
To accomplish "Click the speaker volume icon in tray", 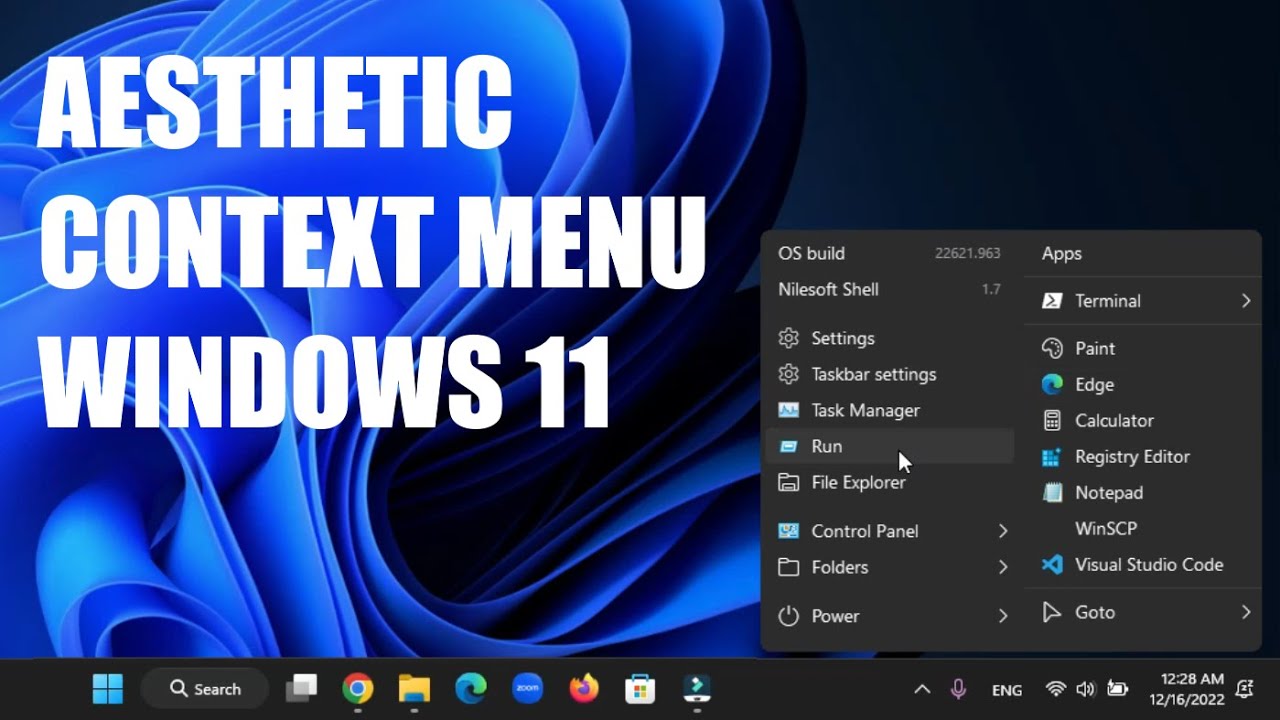I will pos(1085,689).
